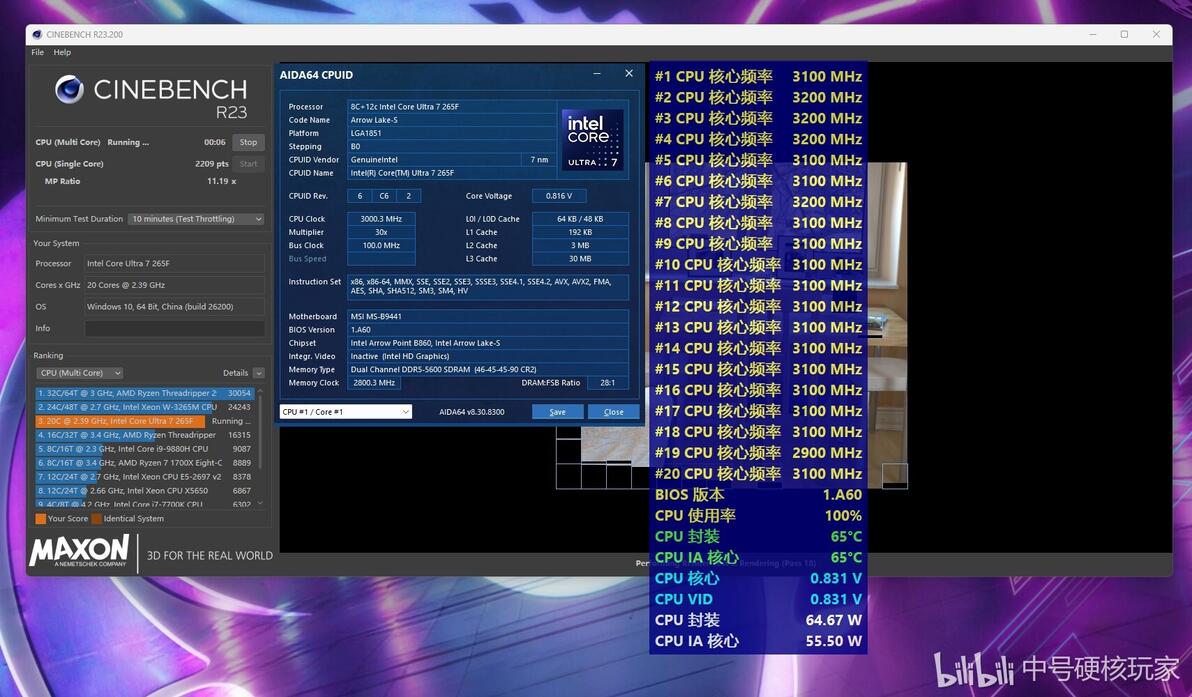Open the File menu in Cinebench
The height and width of the screenshot is (697, 1192).
click(37, 52)
